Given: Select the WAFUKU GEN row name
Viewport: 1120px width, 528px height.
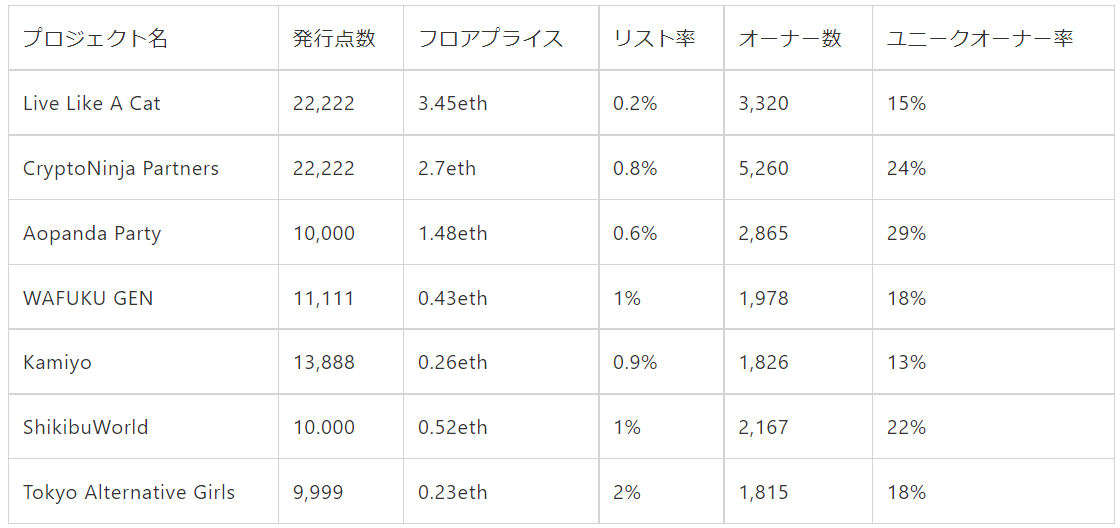Looking at the screenshot, I should (88, 298).
